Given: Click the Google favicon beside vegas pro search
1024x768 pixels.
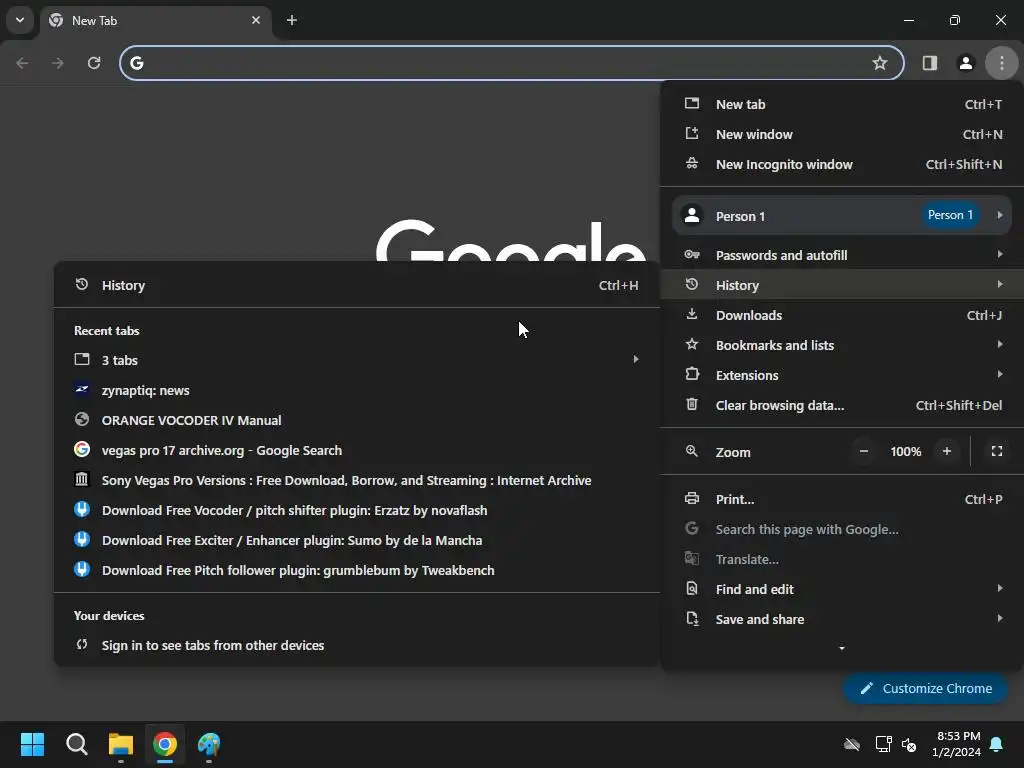Looking at the screenshot, I should (x=82, y=449).
